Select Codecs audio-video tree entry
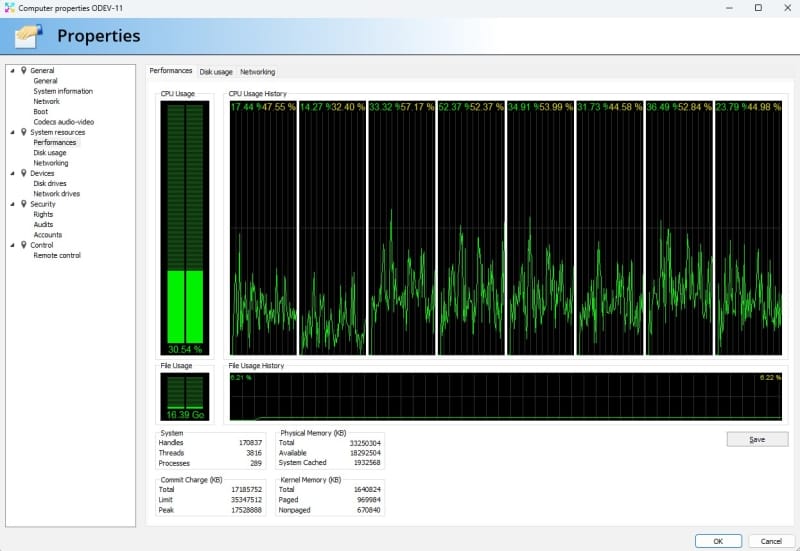Viewport: 800px width, 551px height. coord(64,122)
